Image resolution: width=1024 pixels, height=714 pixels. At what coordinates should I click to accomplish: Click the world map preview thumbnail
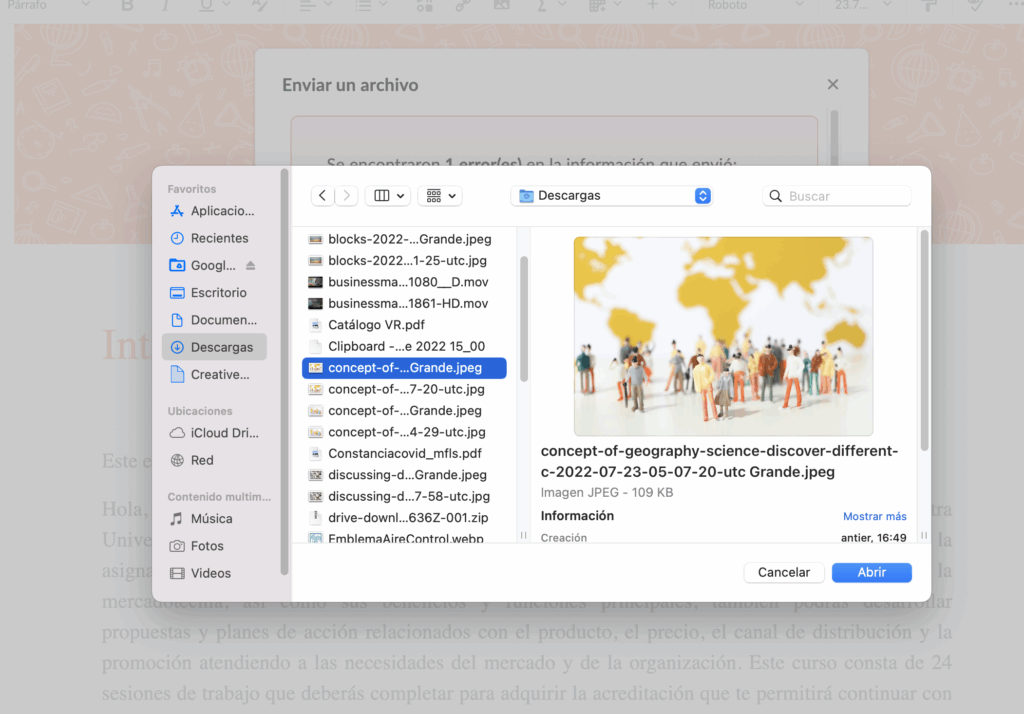coord(722,336)
